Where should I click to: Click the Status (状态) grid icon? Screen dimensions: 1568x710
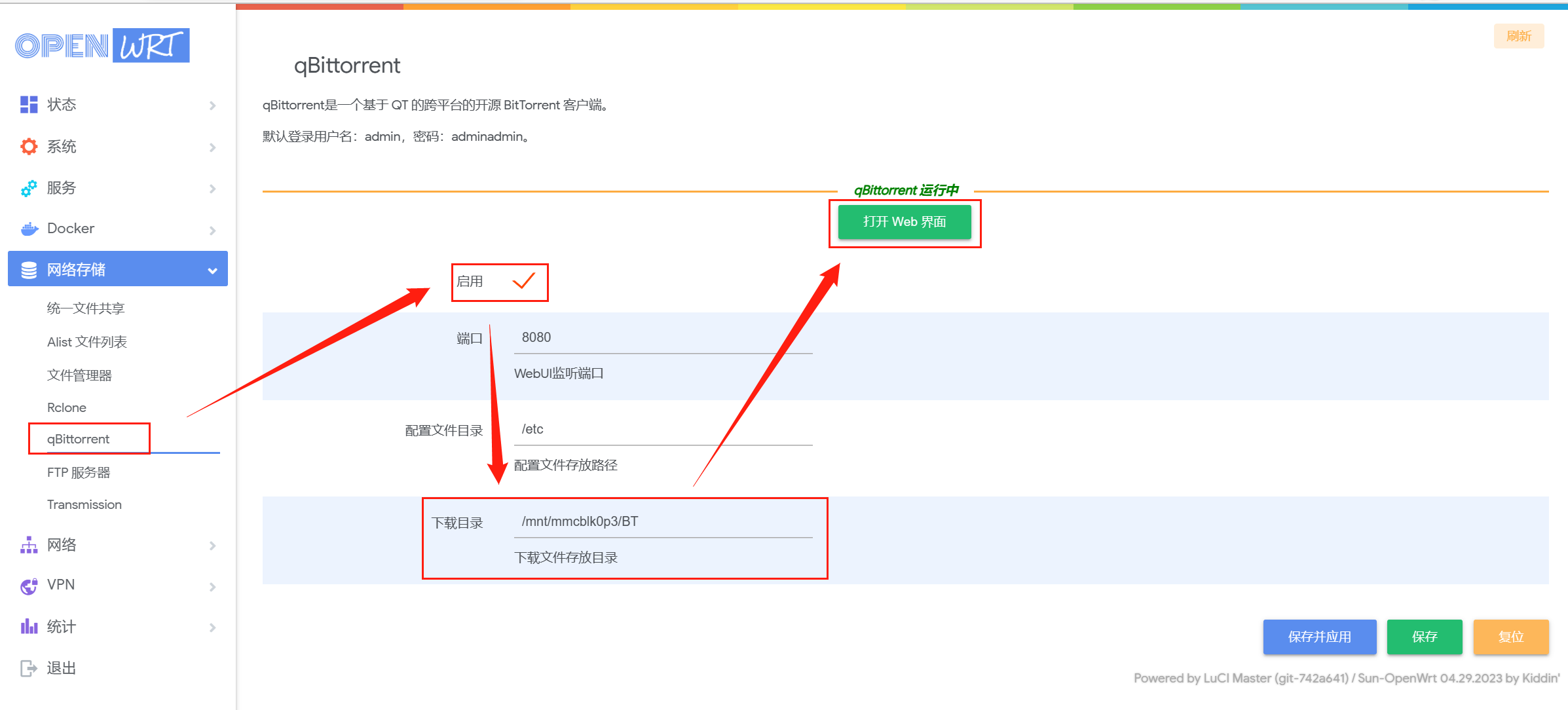pos(29,105)
